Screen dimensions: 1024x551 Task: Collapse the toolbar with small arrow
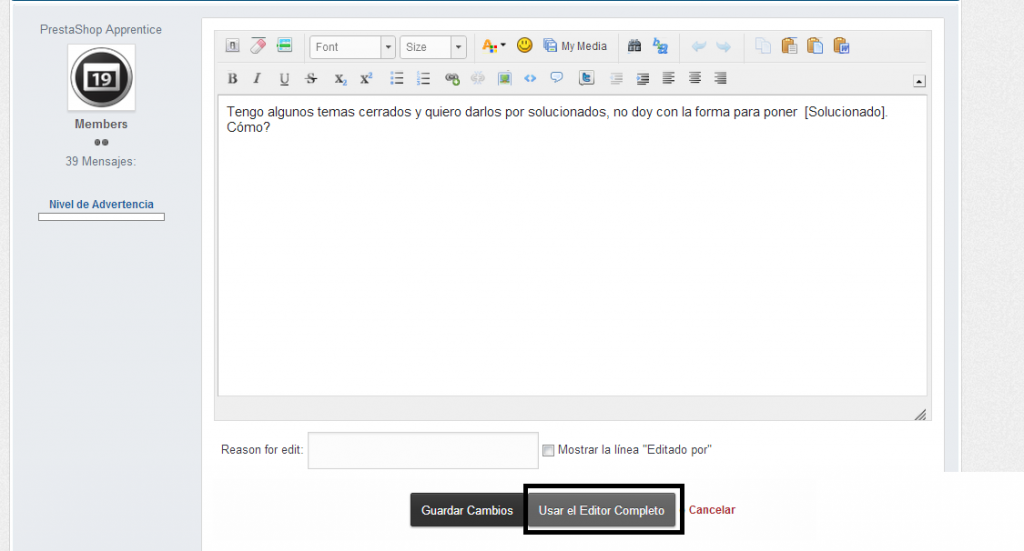(x=919, y=81)
